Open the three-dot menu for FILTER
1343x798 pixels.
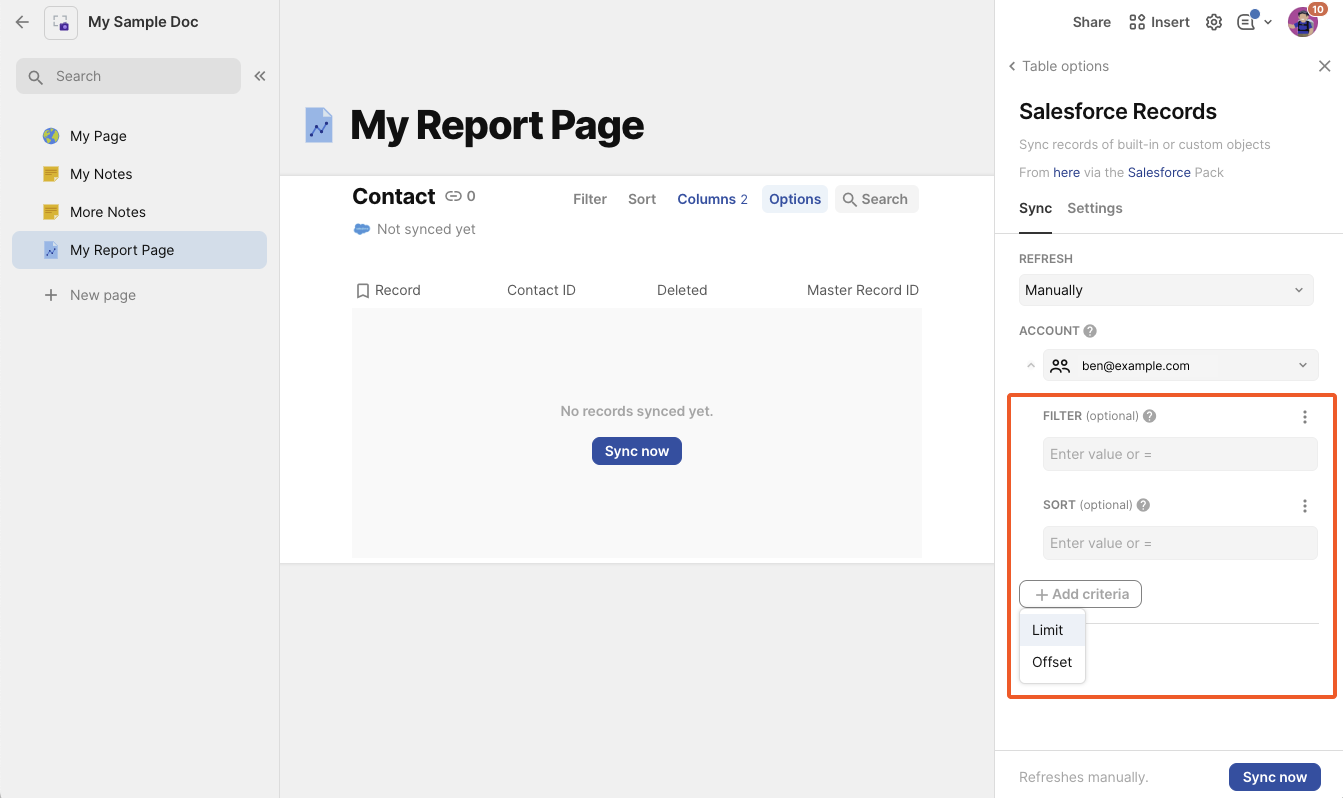[1305, 417]
